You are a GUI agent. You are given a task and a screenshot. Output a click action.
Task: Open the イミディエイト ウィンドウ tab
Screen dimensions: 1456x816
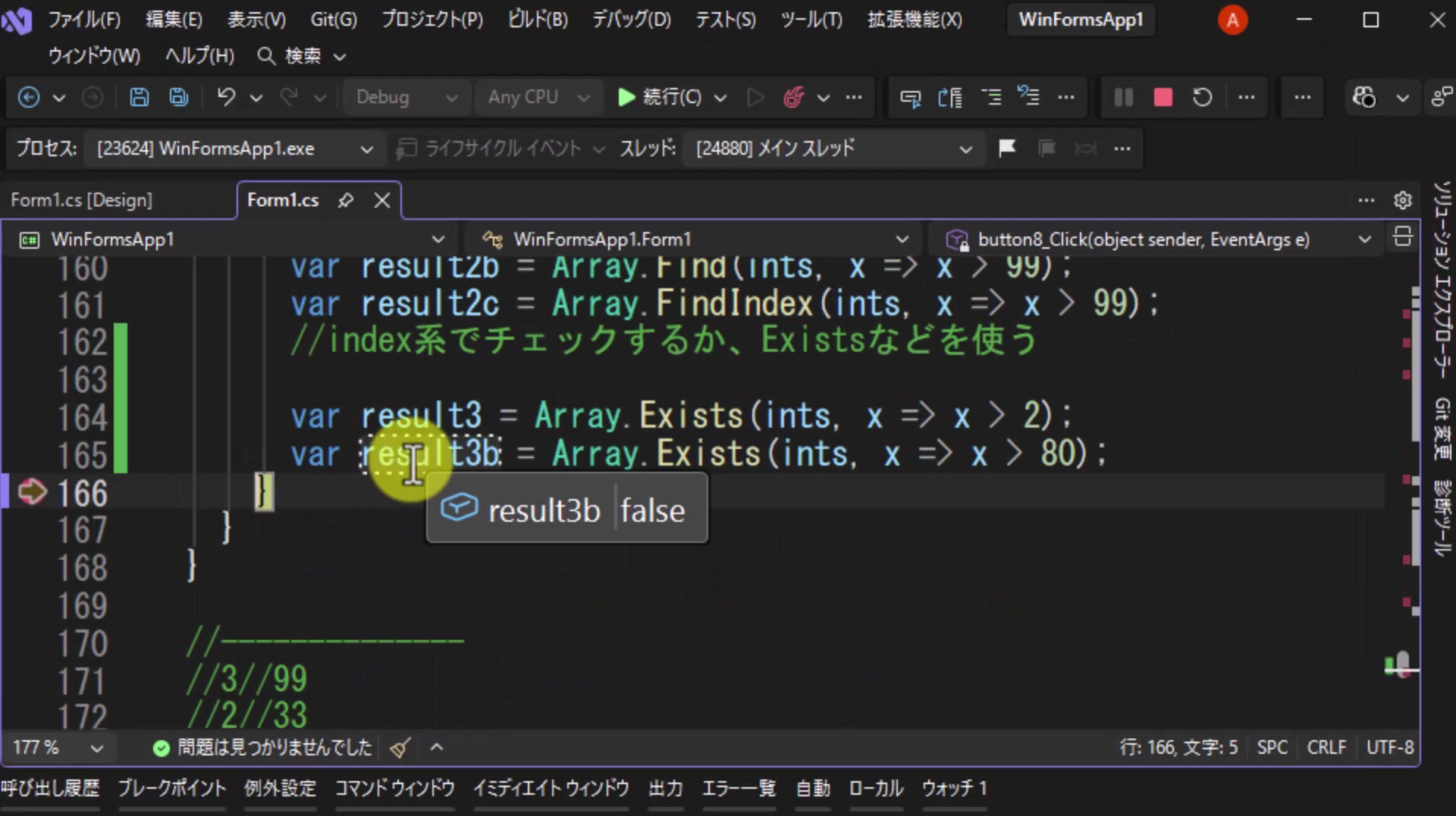pos(551,789)
